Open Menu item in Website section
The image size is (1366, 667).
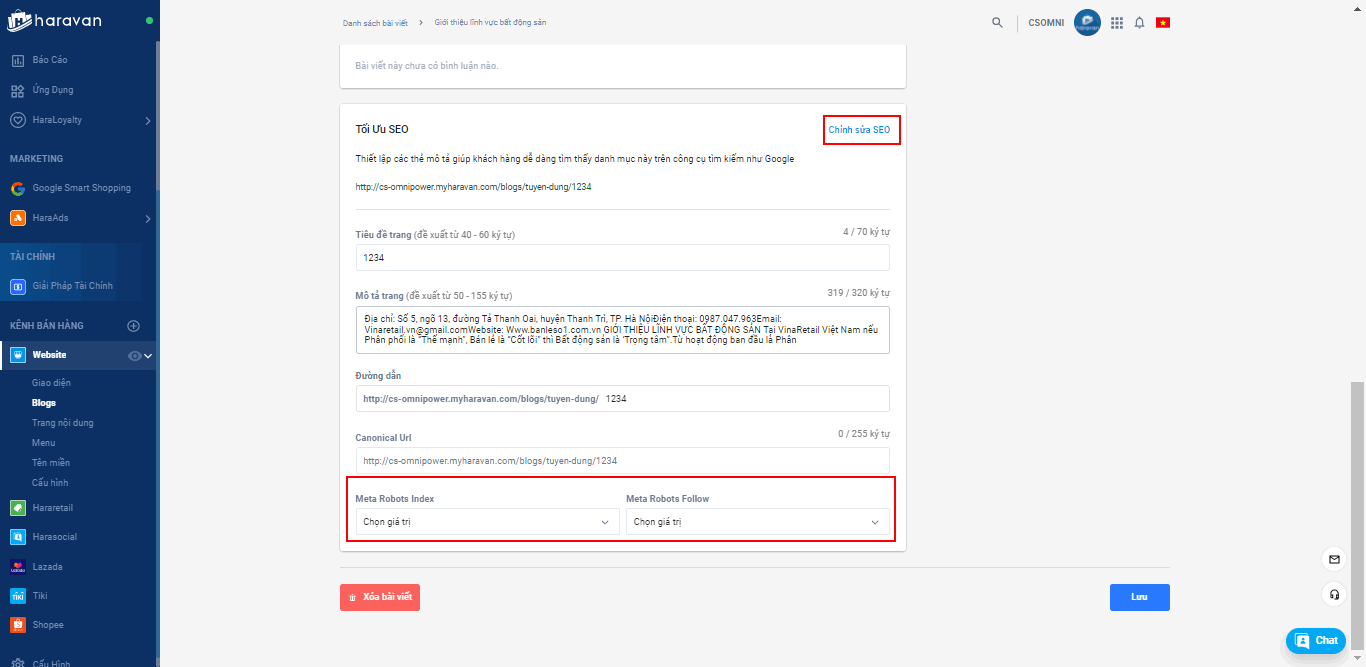click(44, 443)
